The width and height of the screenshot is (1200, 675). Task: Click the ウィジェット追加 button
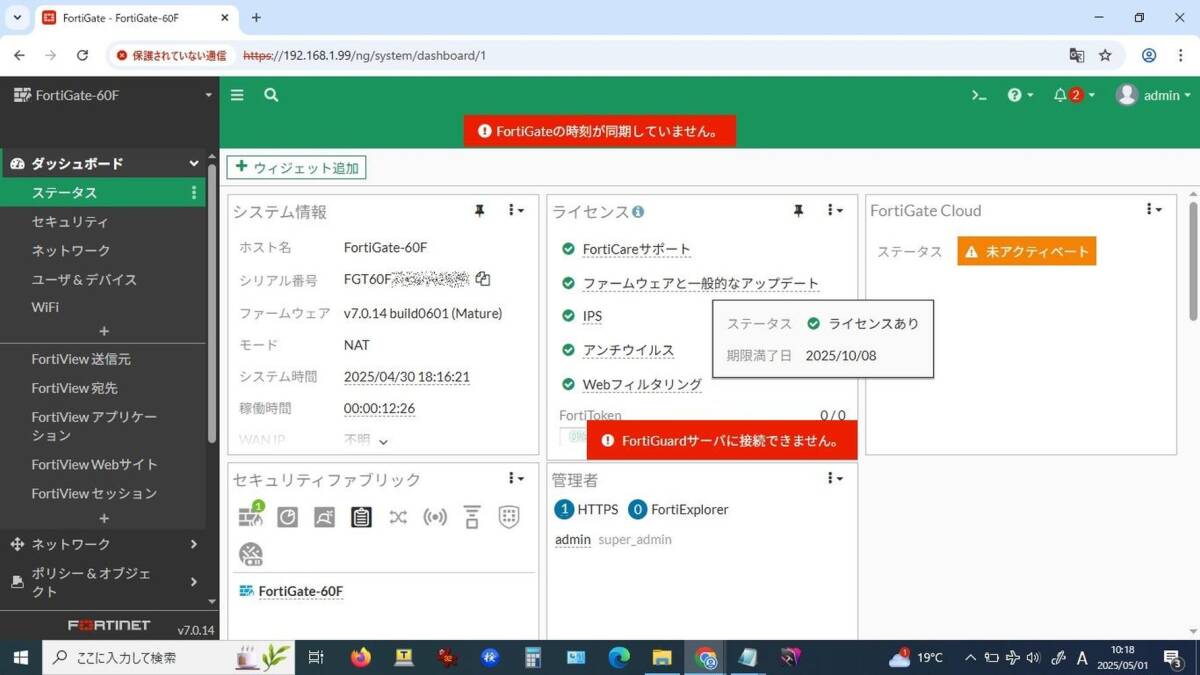click(x=296, y=168)
